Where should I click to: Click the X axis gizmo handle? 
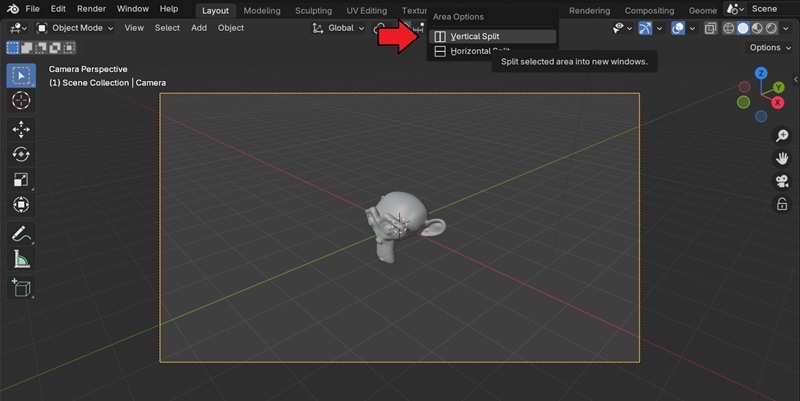pos(778,103)
